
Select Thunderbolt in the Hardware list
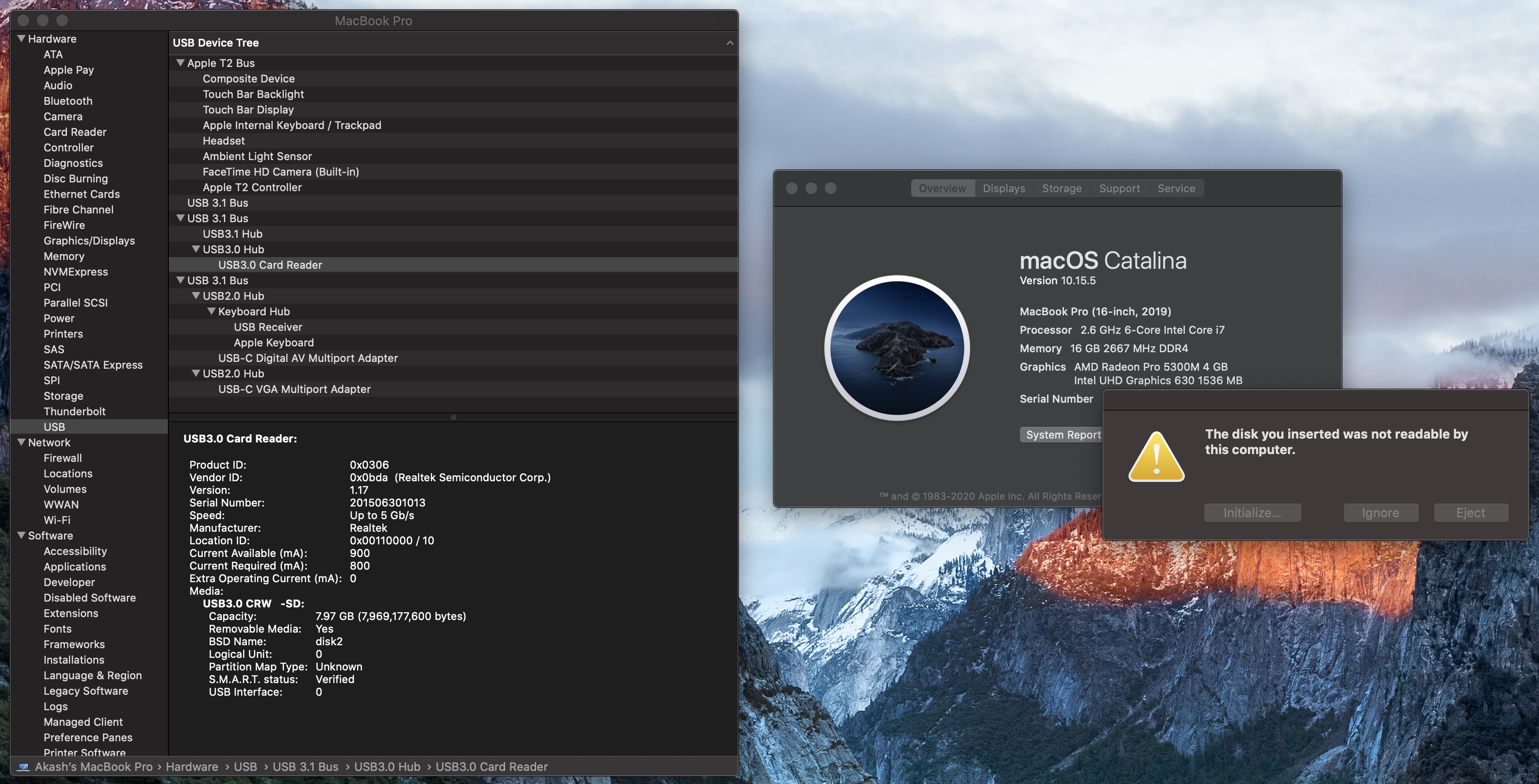74,411
